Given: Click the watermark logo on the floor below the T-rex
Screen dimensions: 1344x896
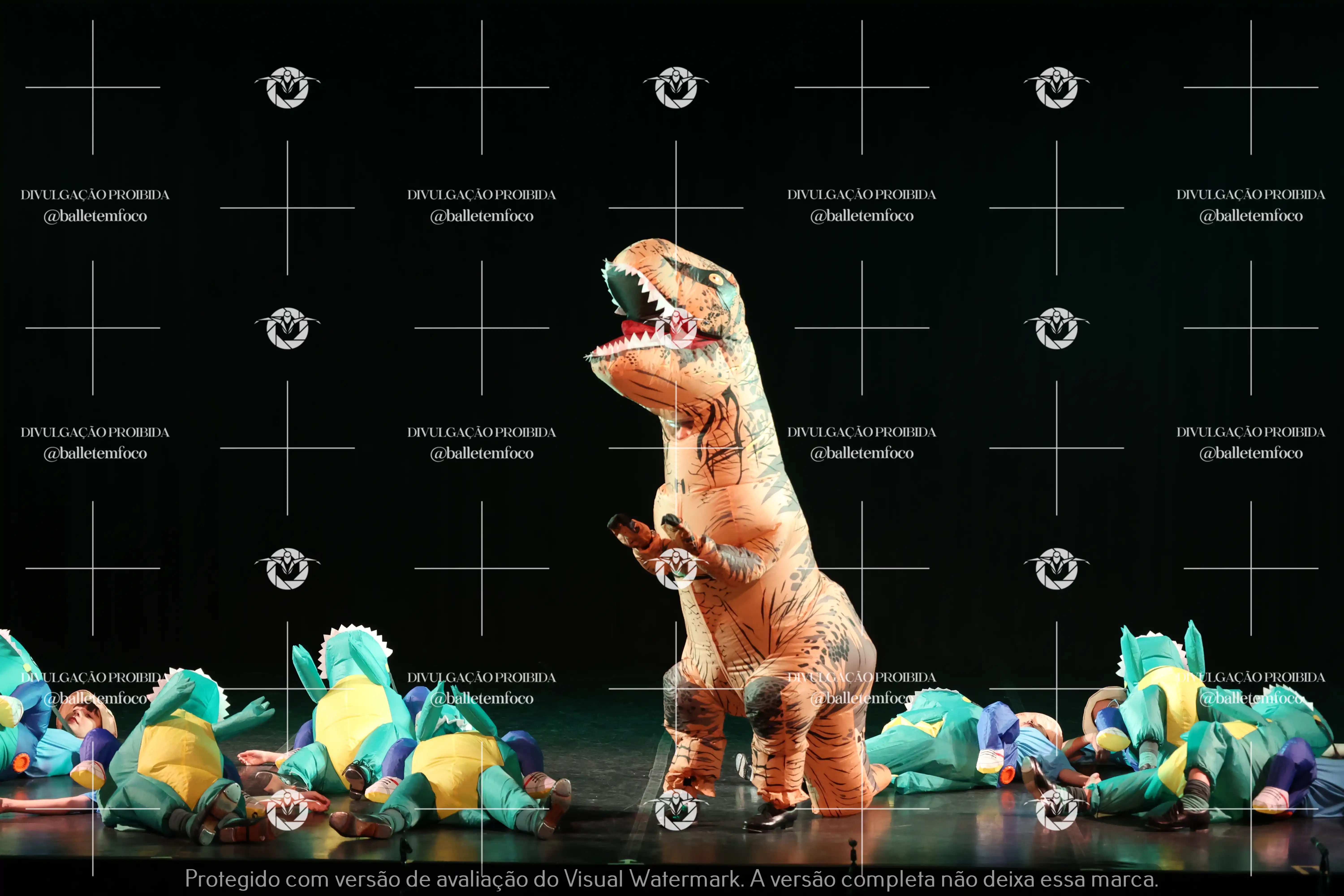Looking at the screenshot, I should [x=676, y=810].
